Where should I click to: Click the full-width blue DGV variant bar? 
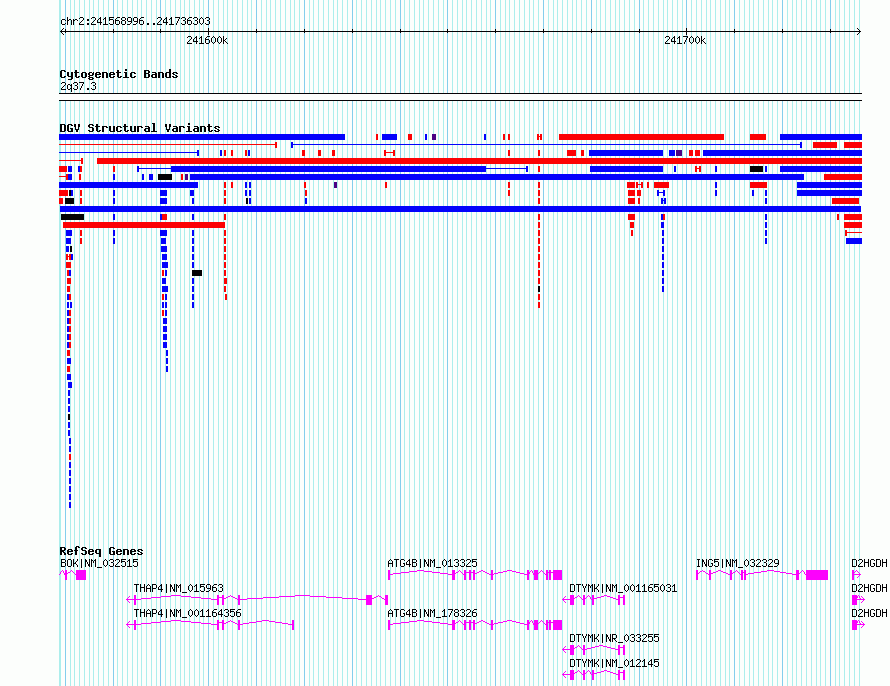[x=460, y=209]
